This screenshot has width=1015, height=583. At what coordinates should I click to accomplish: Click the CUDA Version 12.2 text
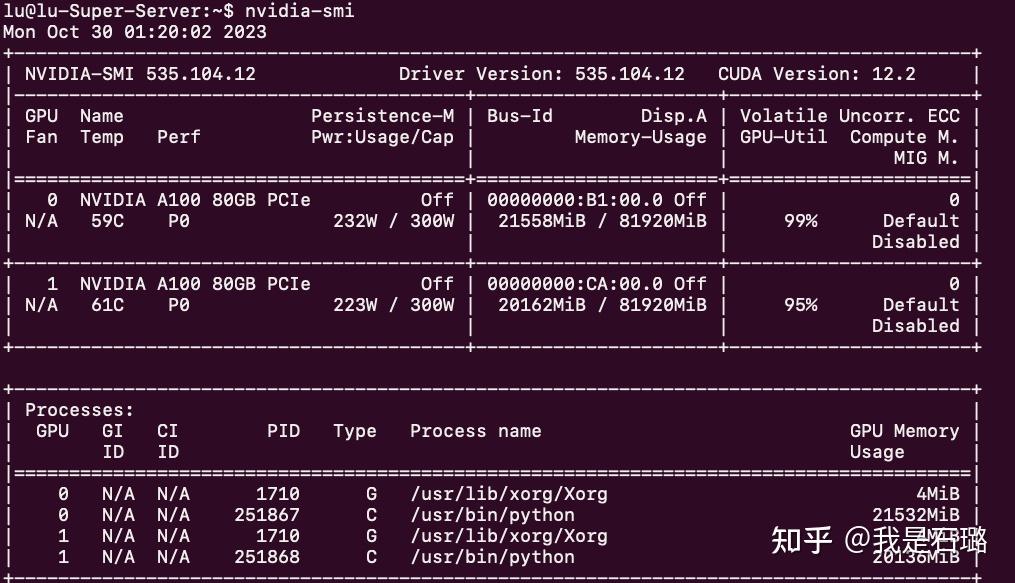pyautogui.click(x=816, y=74)
